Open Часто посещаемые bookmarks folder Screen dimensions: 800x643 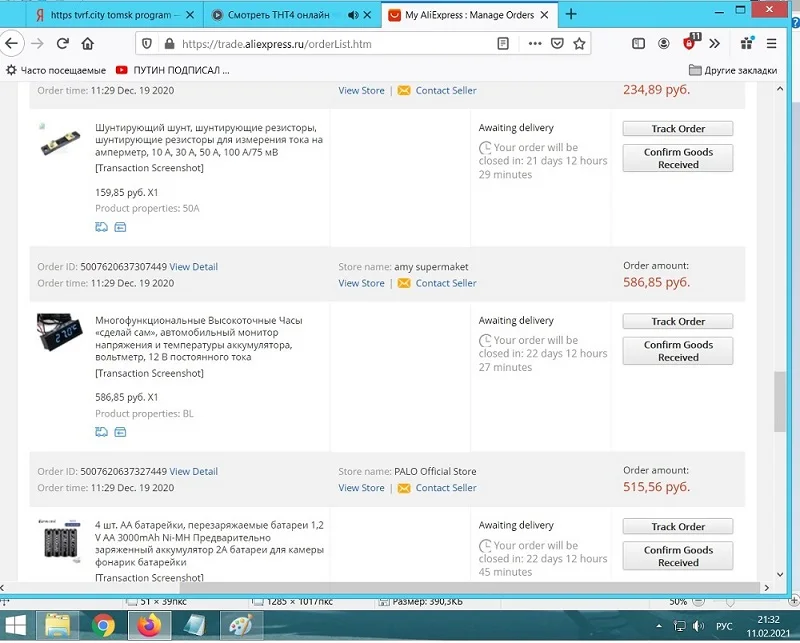(56, 70)
